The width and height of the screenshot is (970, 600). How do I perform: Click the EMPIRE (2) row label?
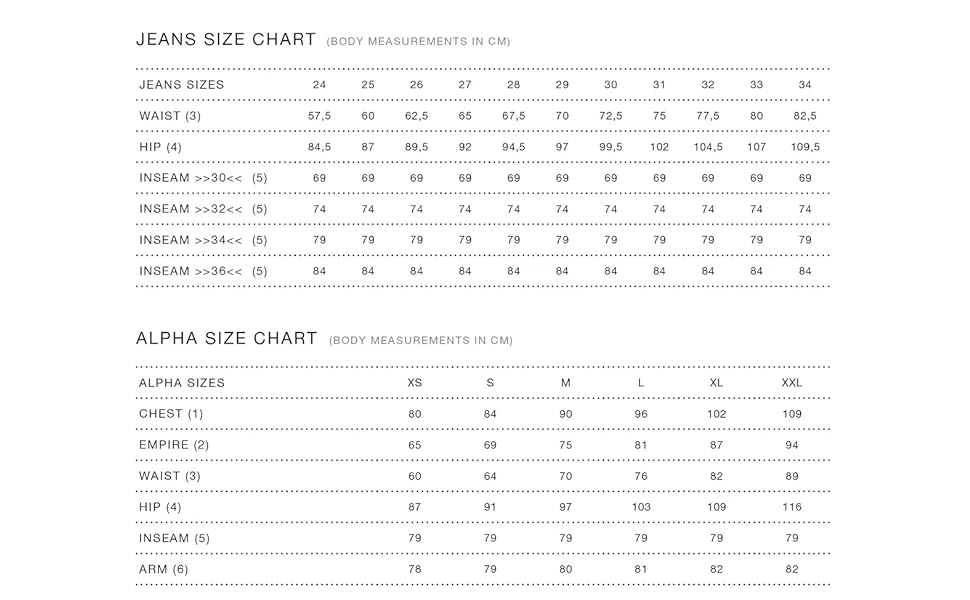(x=174, y=445)
